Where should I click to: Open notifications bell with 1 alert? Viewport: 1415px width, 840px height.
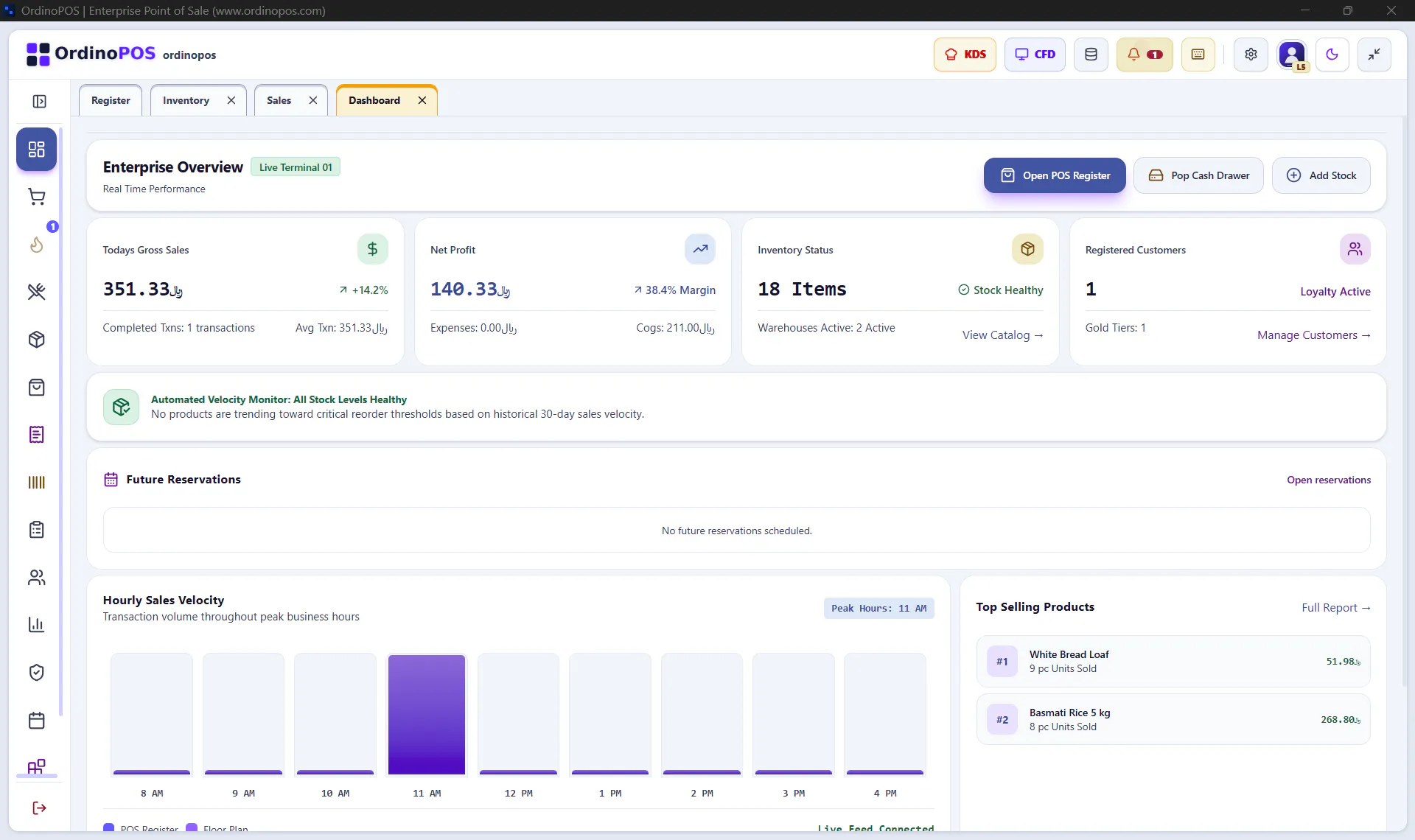(x=1145, y=55)
